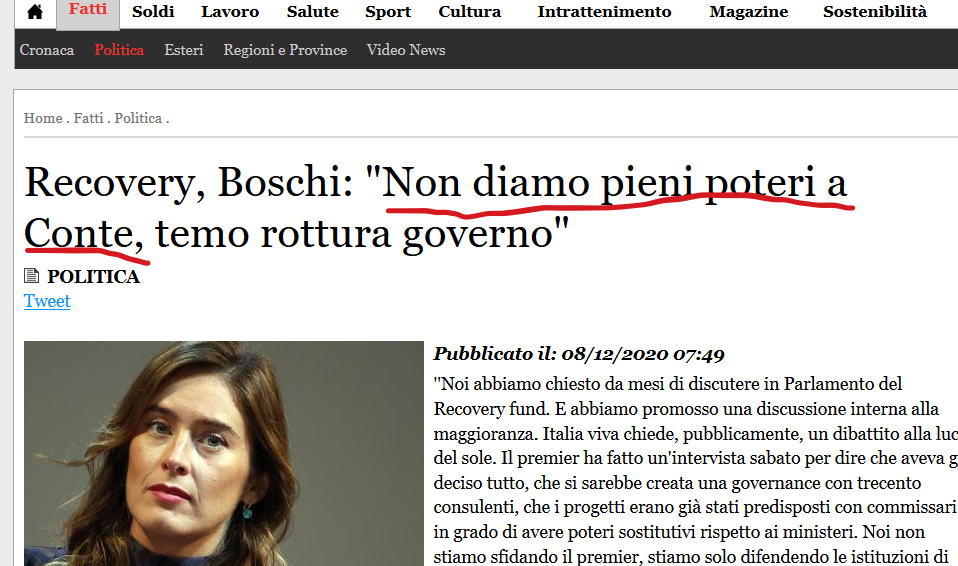Click Intrattenimento in the main menu

point(604,12)
